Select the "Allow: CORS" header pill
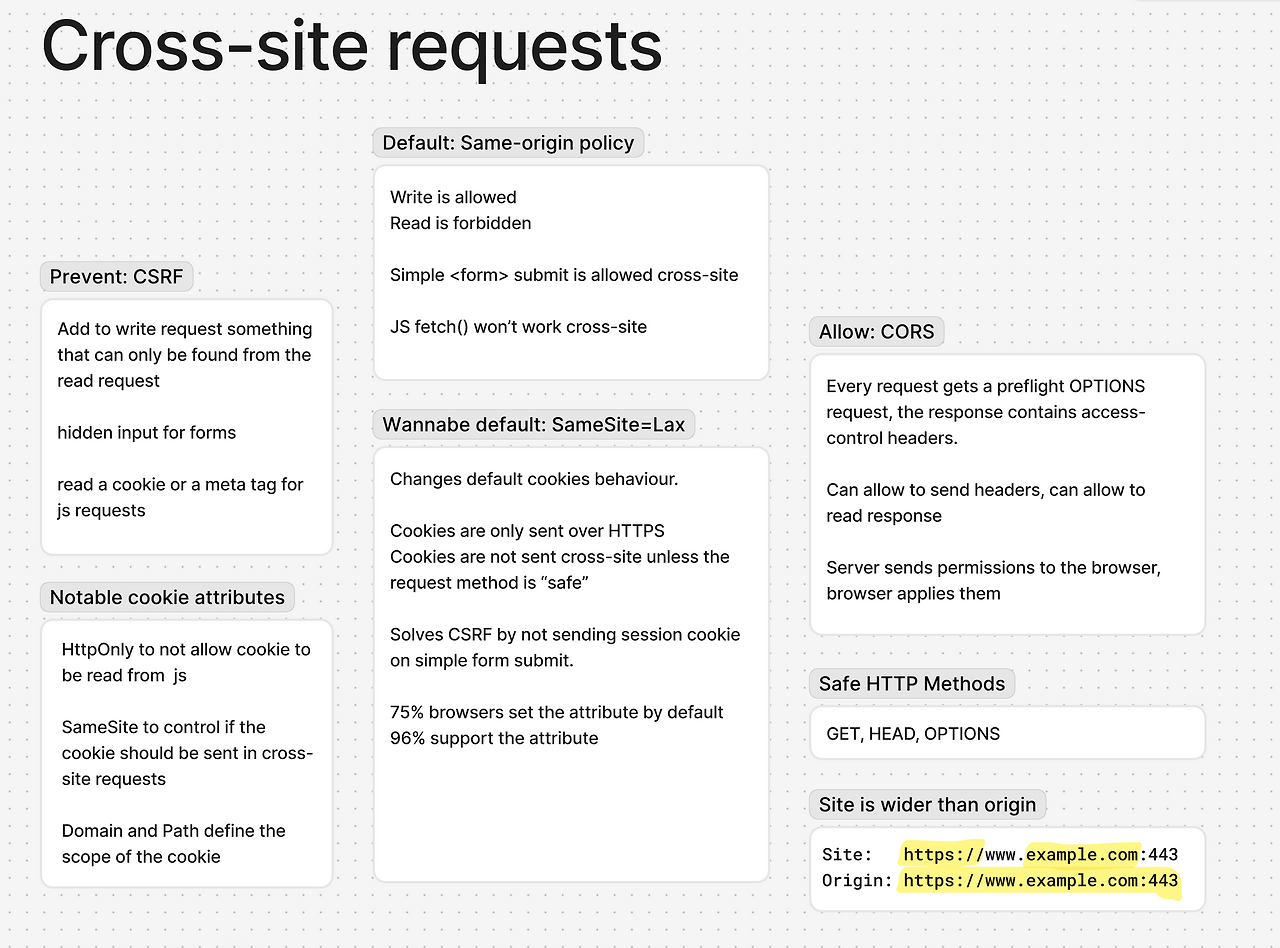 (x=876, y=331)
